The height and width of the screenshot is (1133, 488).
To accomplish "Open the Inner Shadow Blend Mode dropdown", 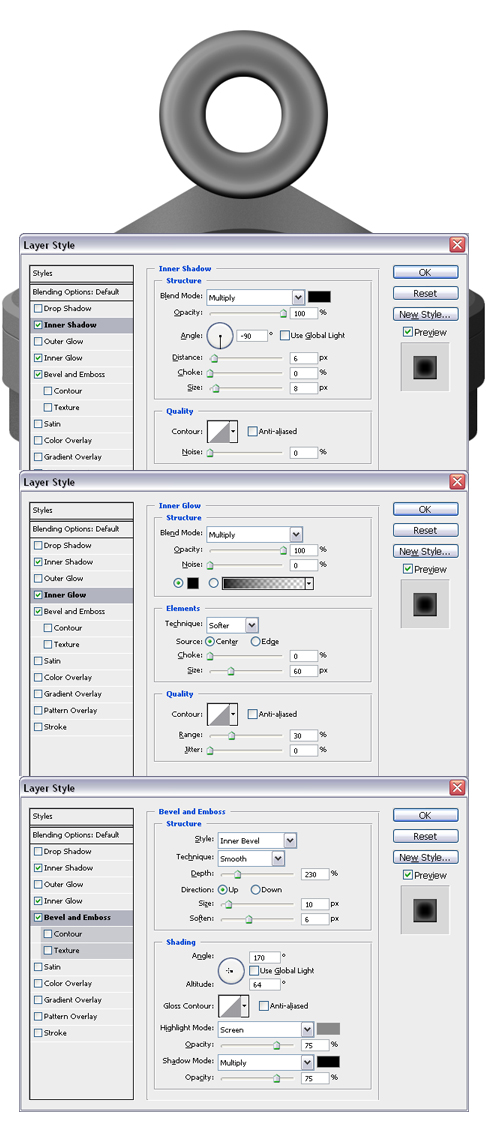I will pos(255,298).
